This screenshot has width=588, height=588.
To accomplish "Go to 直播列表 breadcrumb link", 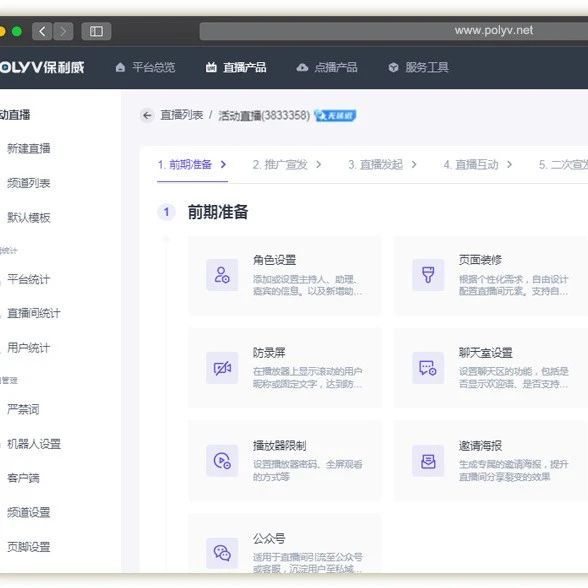I will pos(182,115).
